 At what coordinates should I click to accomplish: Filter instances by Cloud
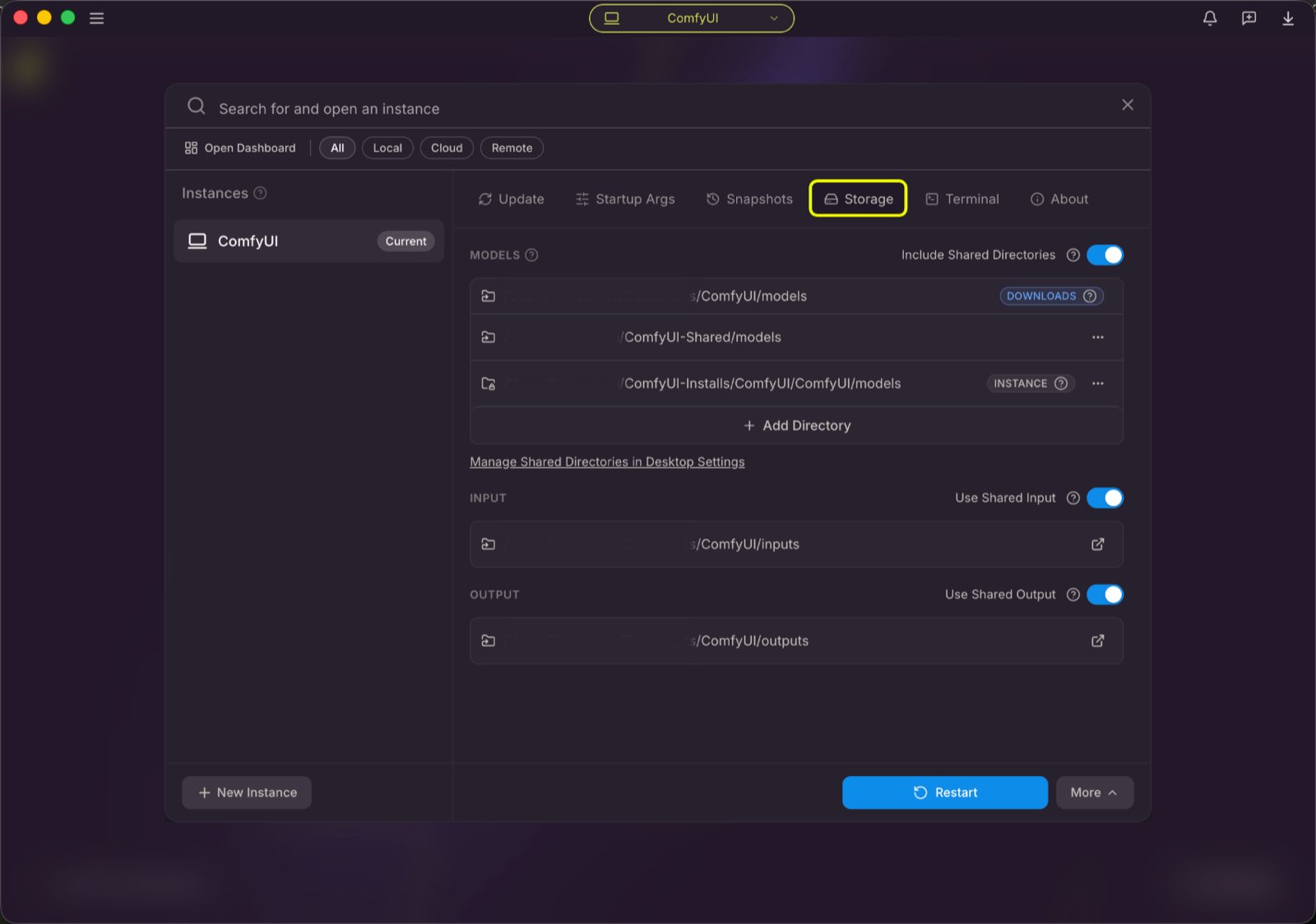tap(447, 148)
